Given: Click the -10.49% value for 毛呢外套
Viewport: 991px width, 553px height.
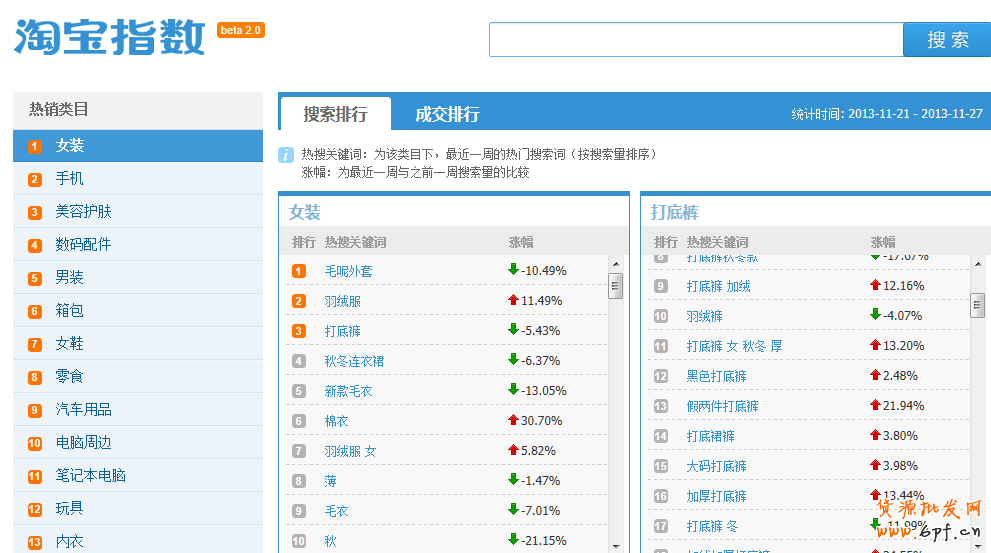Looking at the screenshot, I should pyautogui.click(x=544, y=270).
